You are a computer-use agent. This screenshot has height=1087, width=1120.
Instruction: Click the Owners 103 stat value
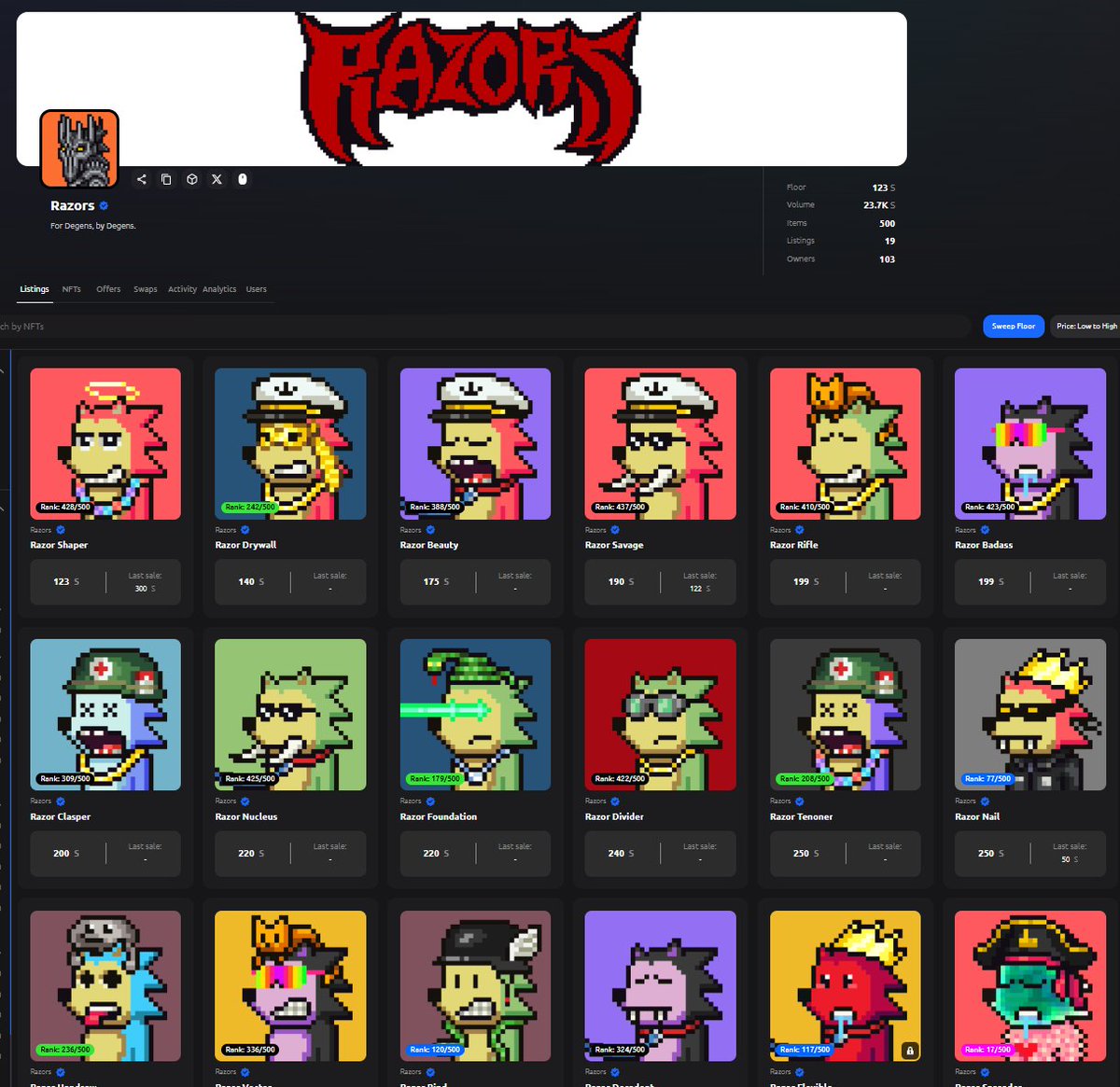(887, 259)
